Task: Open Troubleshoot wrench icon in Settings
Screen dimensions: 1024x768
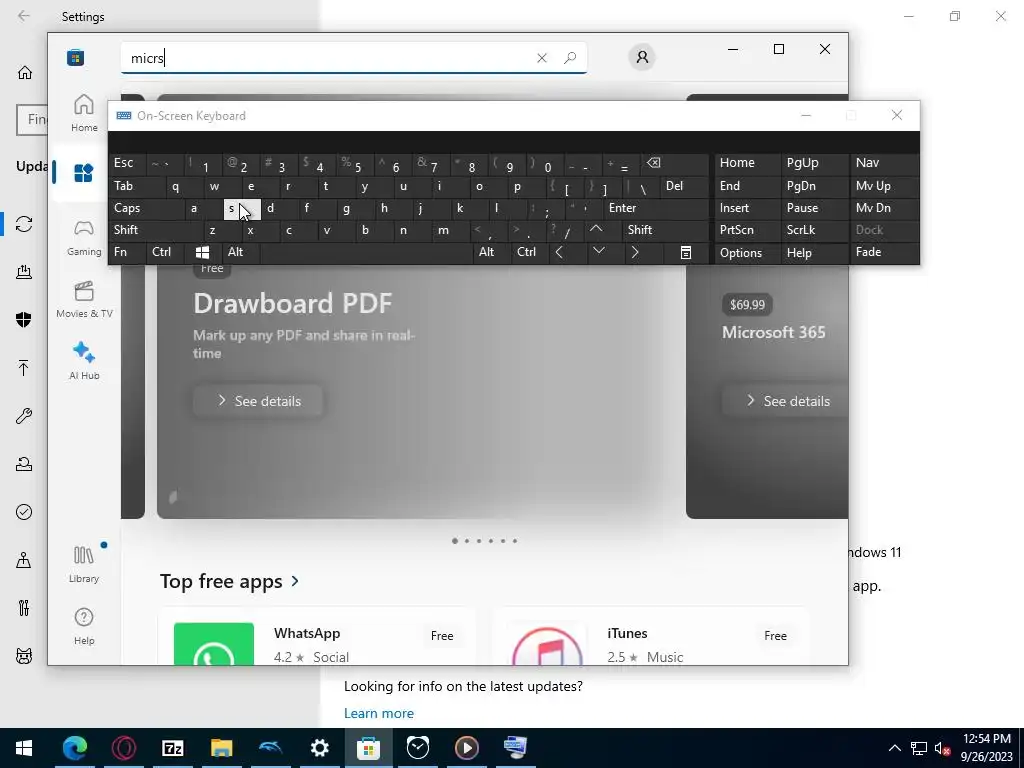Action: pos(24,416)
